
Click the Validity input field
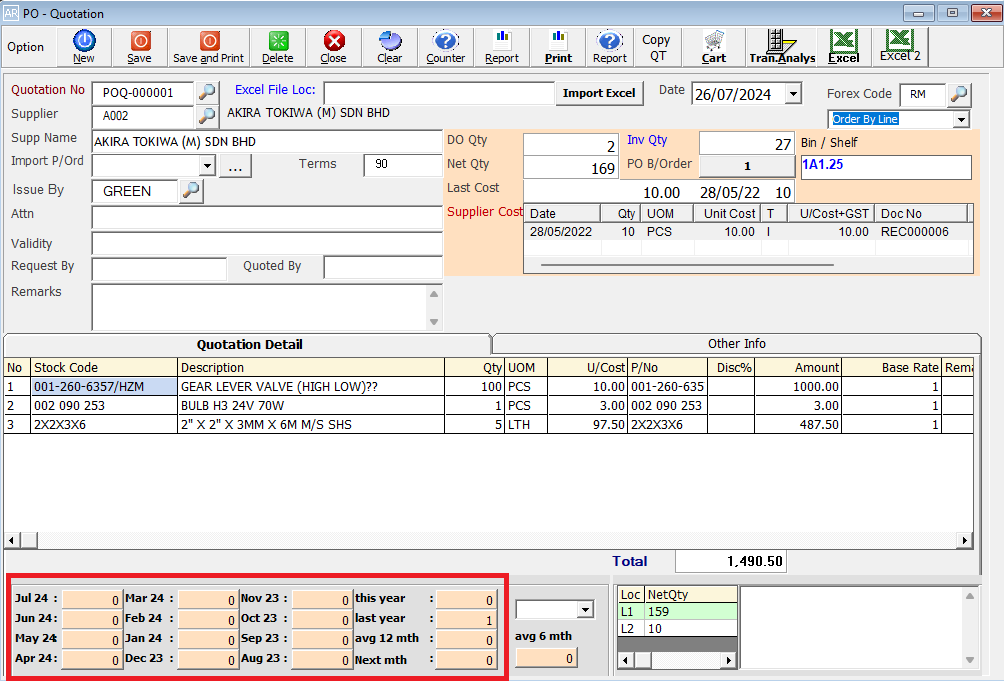tap(267, 244)
